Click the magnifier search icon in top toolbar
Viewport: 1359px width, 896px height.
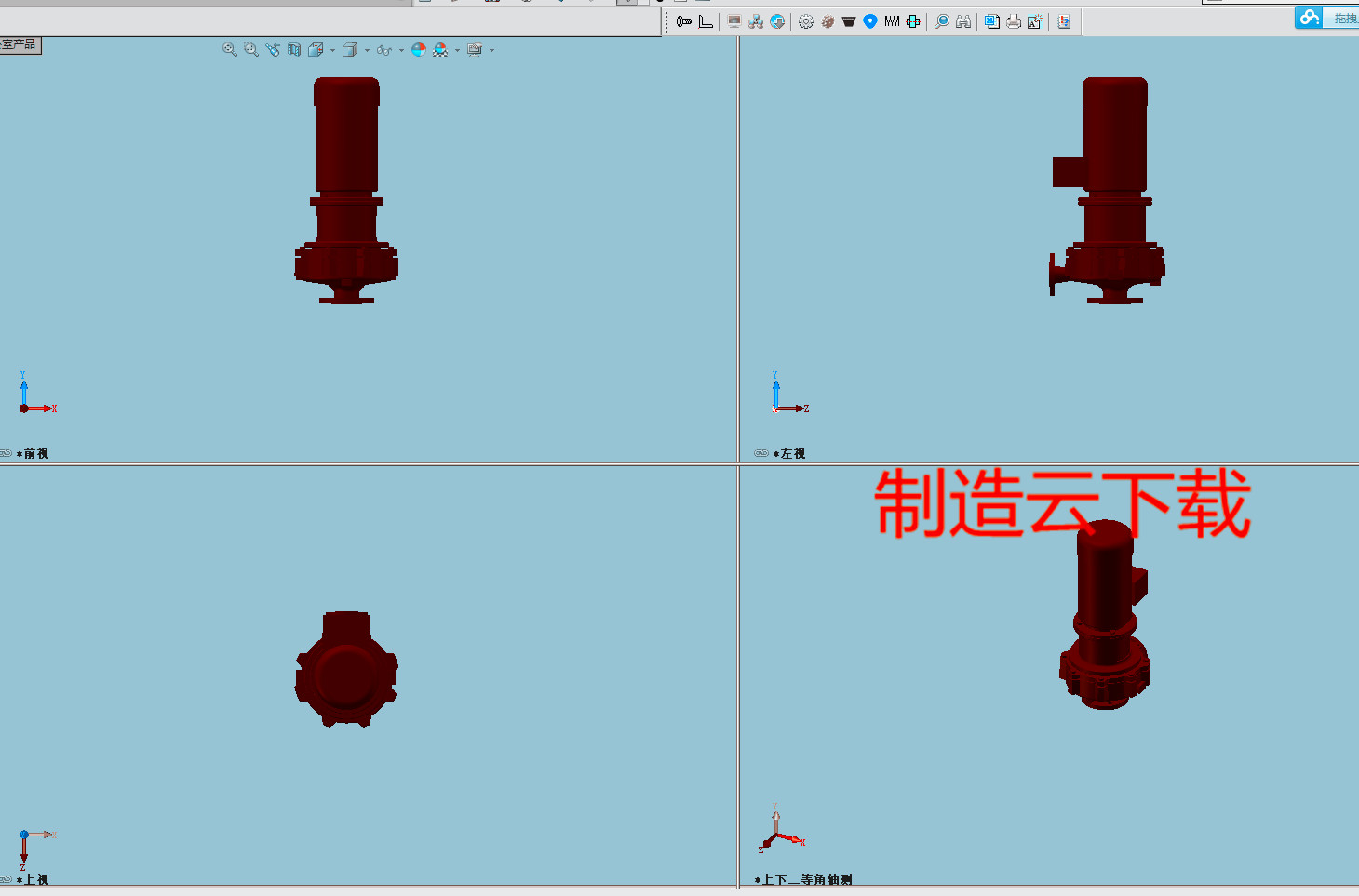942,21
